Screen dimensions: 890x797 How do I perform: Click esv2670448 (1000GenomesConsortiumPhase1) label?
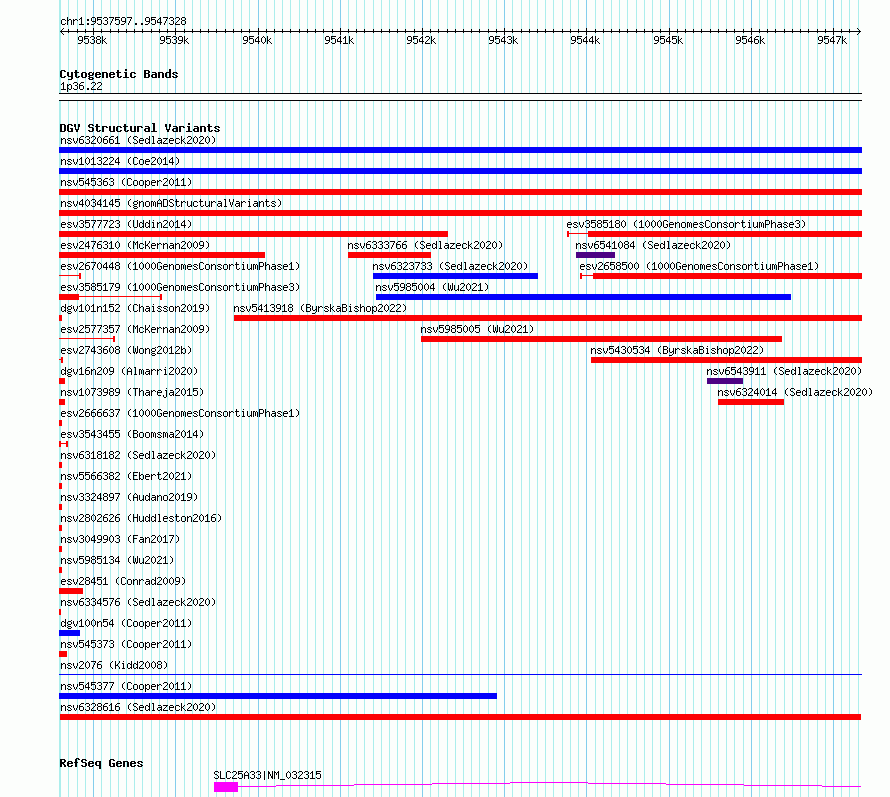coord(180,266)
